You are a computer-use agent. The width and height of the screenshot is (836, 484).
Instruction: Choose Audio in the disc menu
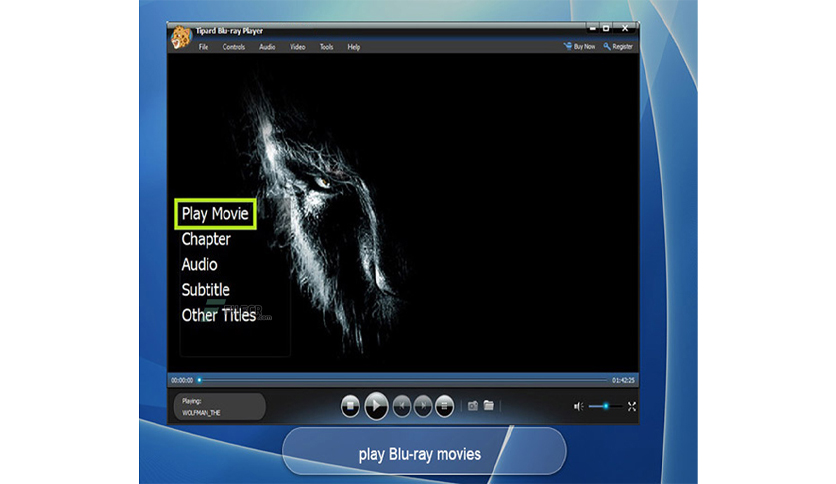[199, 264]
